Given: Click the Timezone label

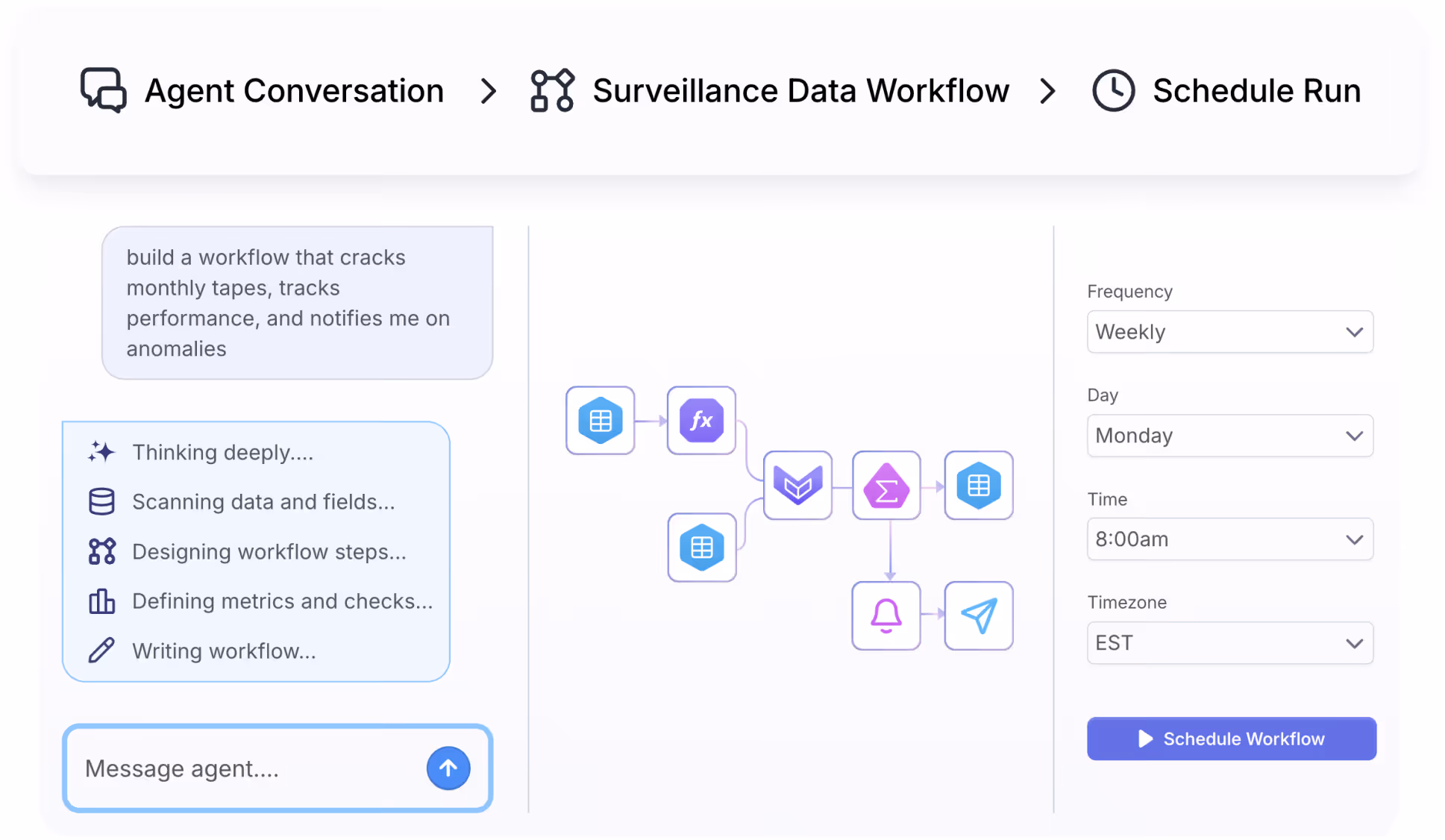Looking at the screenshot, I should (x=1126, y=602).
